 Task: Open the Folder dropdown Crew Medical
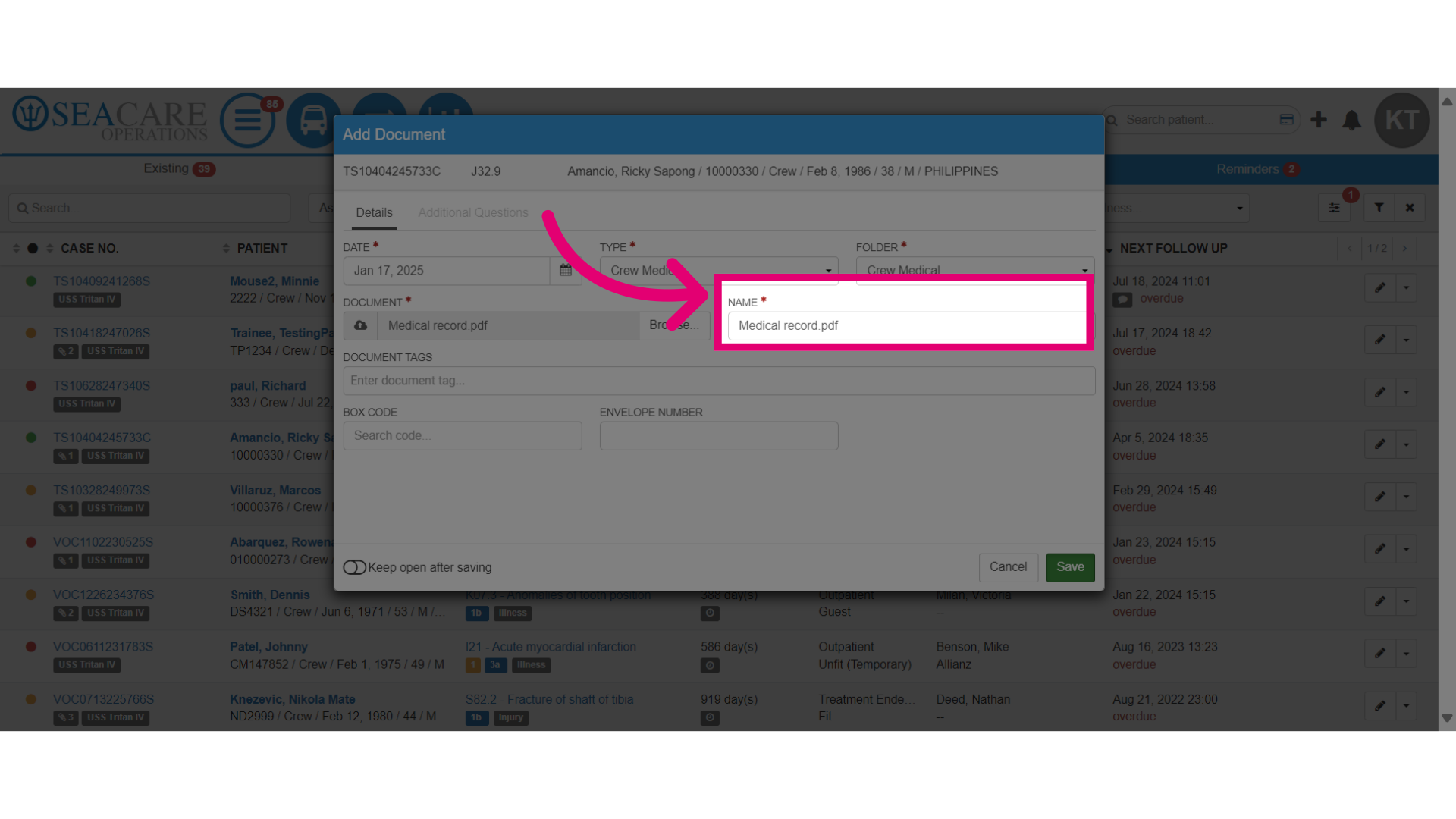point(975,271)
